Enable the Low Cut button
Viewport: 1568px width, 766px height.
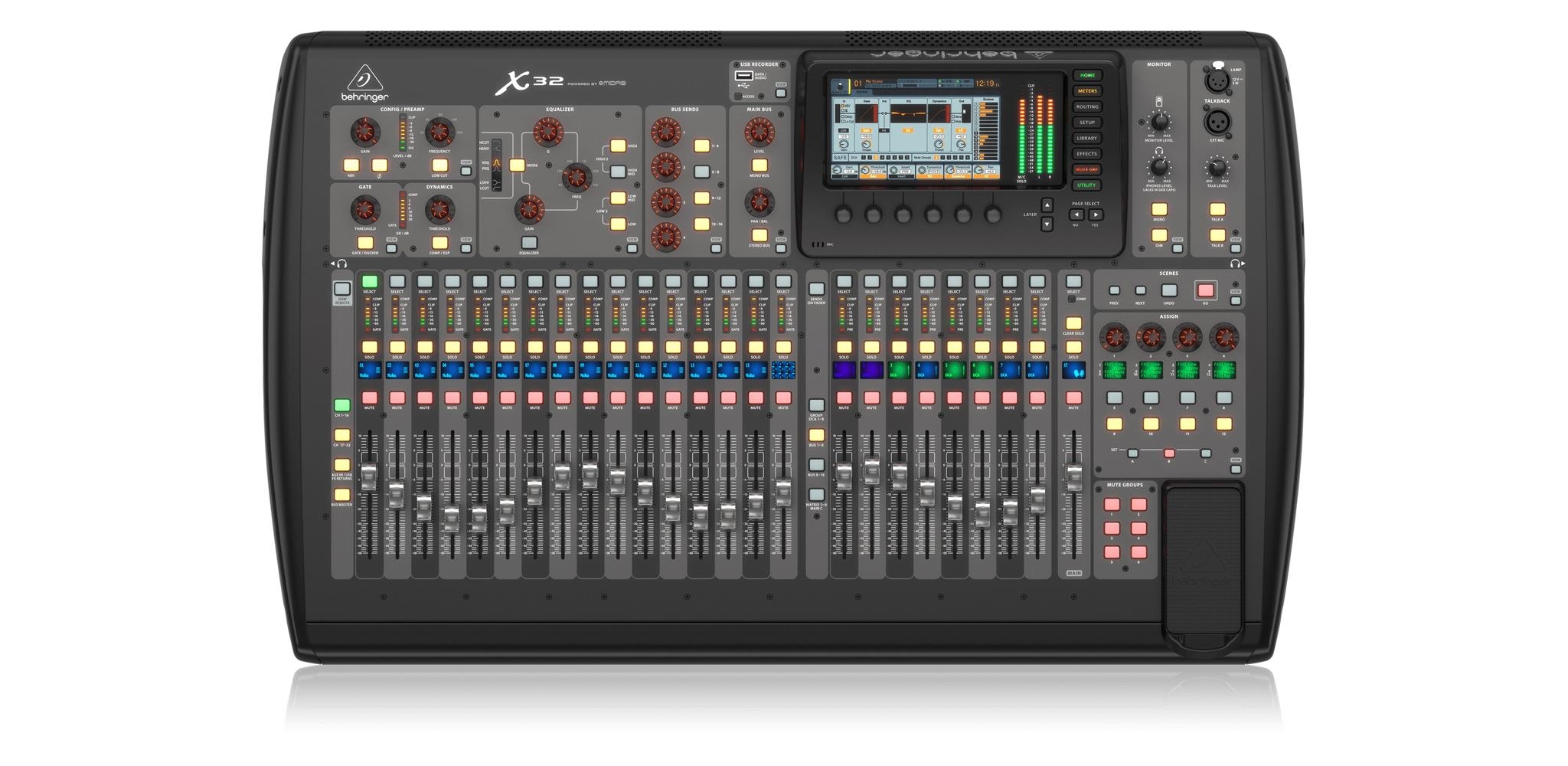pos(439,165)
